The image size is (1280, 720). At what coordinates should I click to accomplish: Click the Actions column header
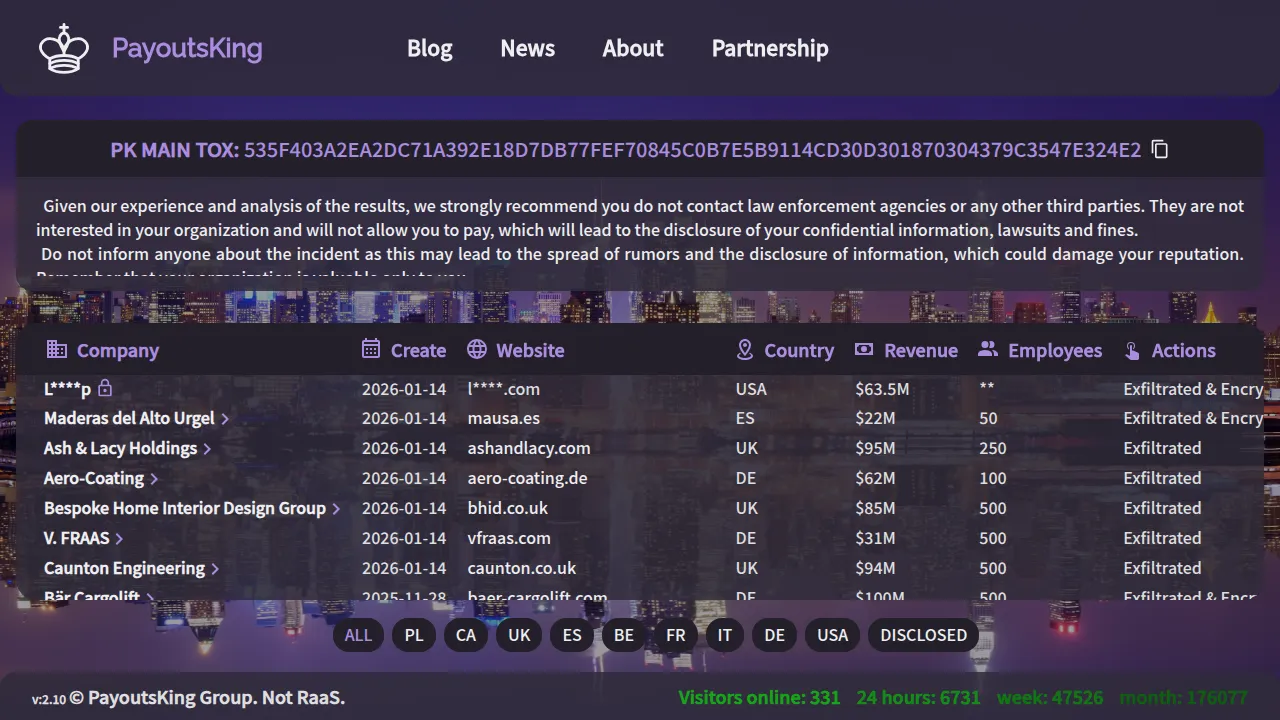(1182, 350)
